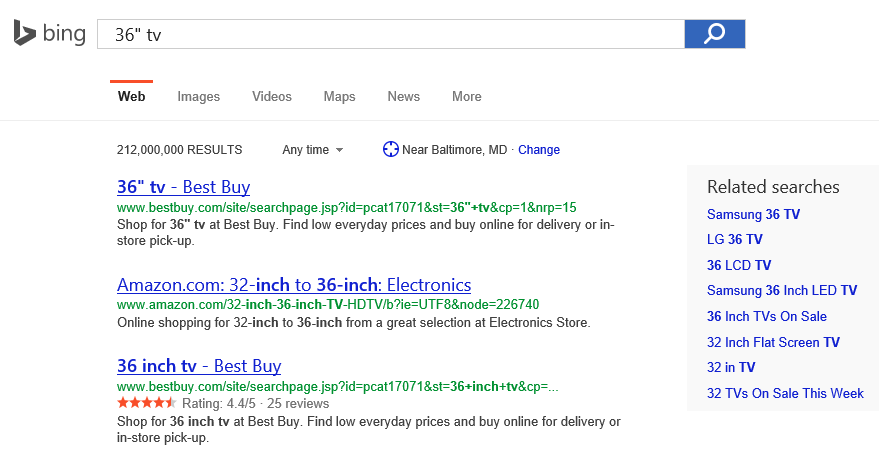Open the Any time filter dropdown
The height and width of the screenshot is (462, 879).
click(312, 150)
